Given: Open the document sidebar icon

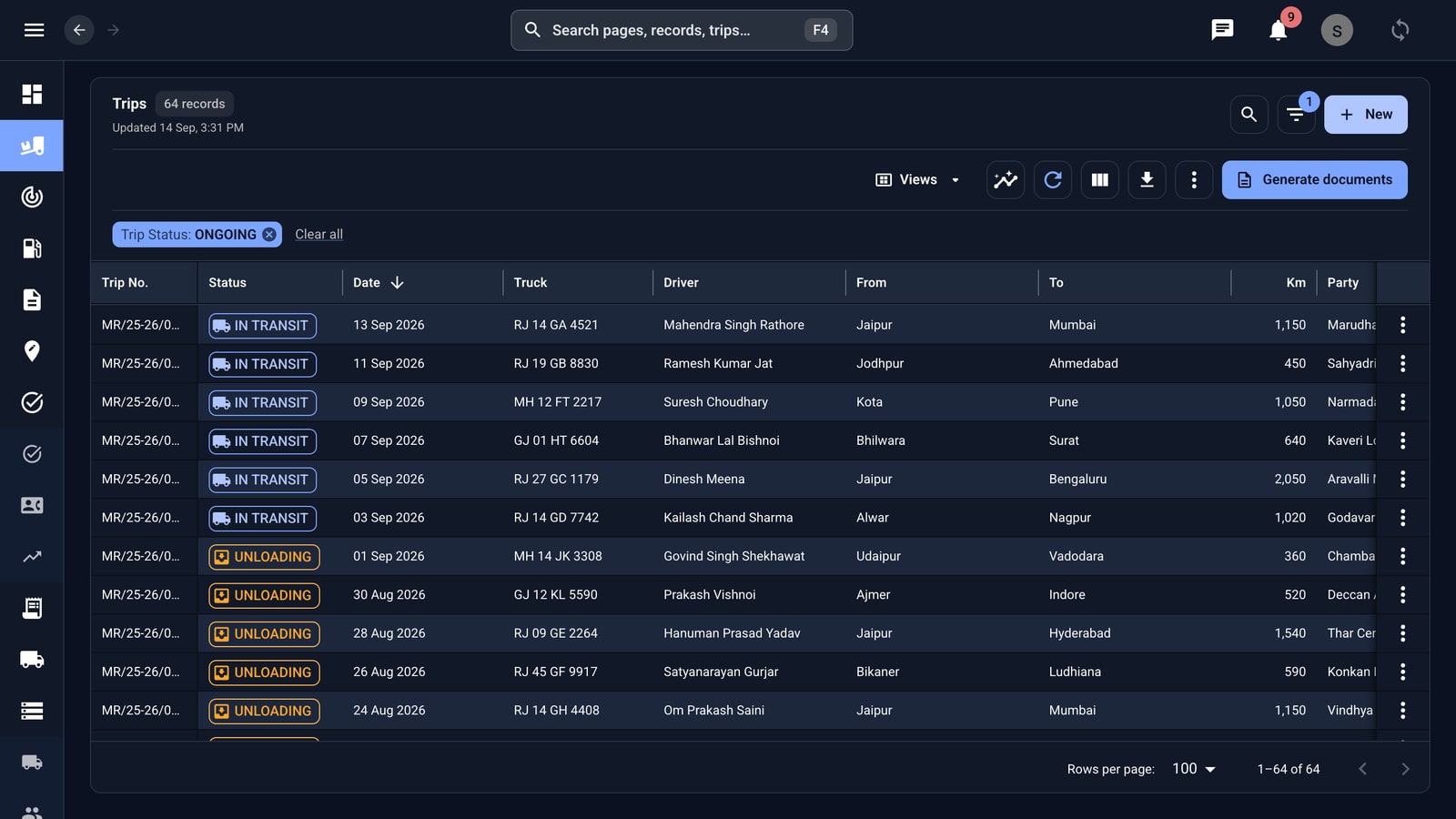Looking at the screenshot, I should point(32,299).
